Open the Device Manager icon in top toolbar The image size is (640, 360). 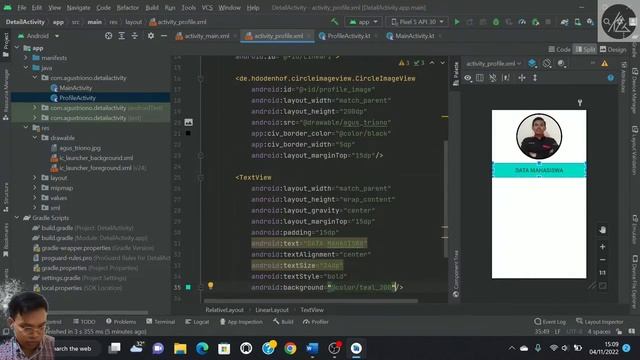tap(578, 22)
